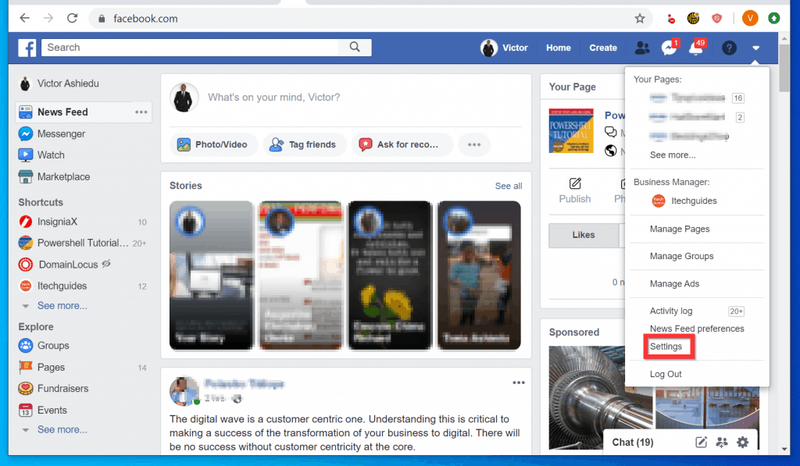Expand See more under Shortcuts
800x466 pixels.
[x=62, y=306]
